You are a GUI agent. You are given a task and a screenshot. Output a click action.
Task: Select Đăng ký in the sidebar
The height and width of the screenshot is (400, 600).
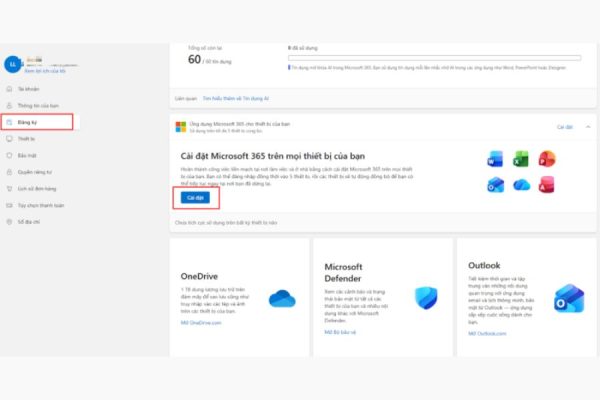coord(29,122)
